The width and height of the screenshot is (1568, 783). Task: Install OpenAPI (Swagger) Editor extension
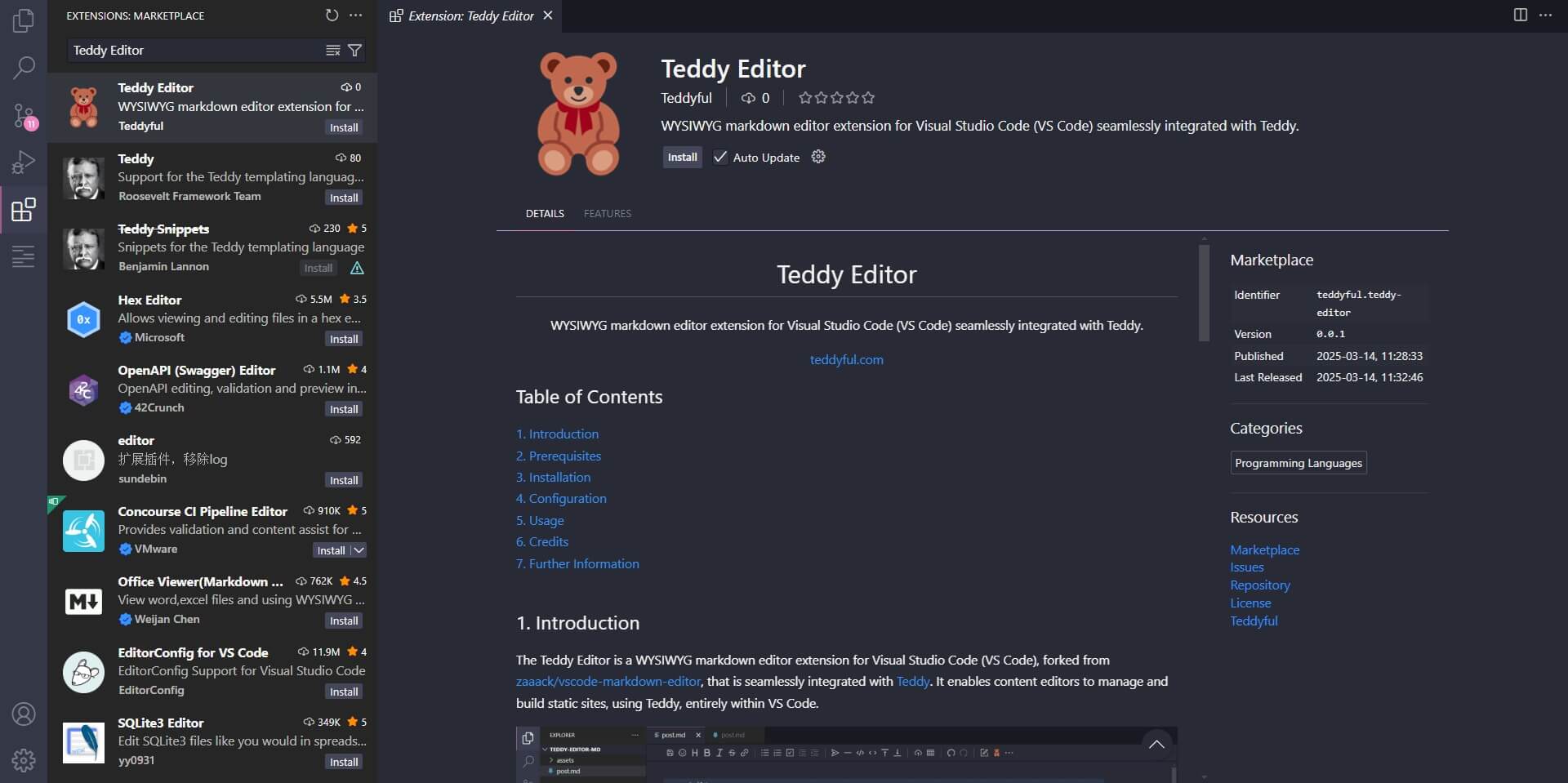point(344,409)
